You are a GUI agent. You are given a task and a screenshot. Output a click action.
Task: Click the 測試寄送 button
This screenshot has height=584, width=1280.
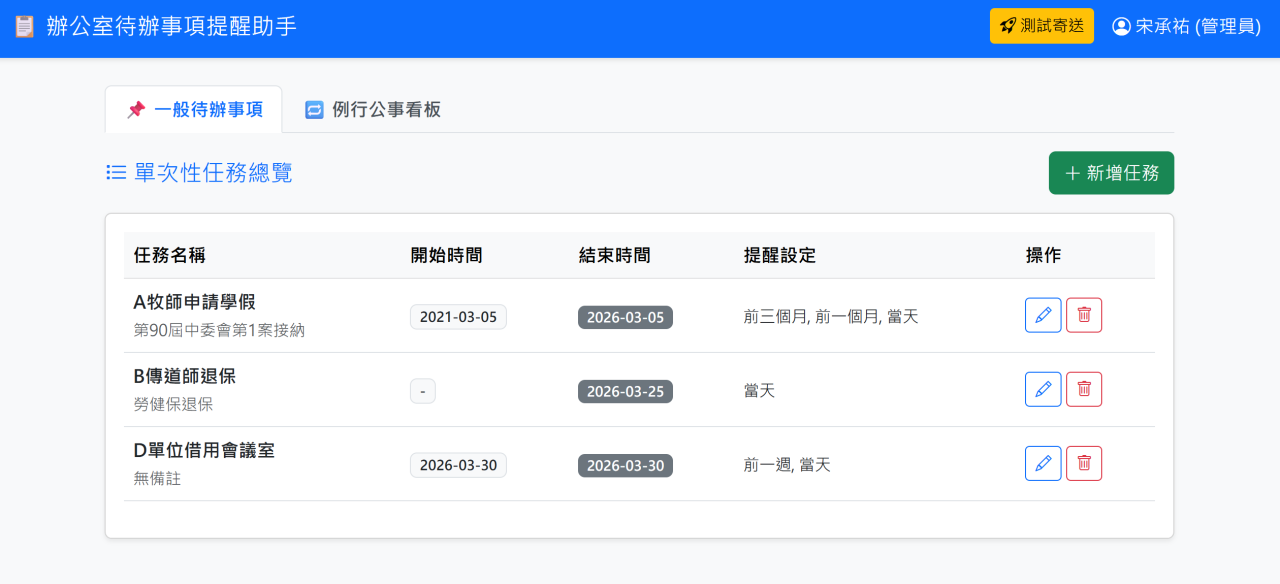(1041, 26)
